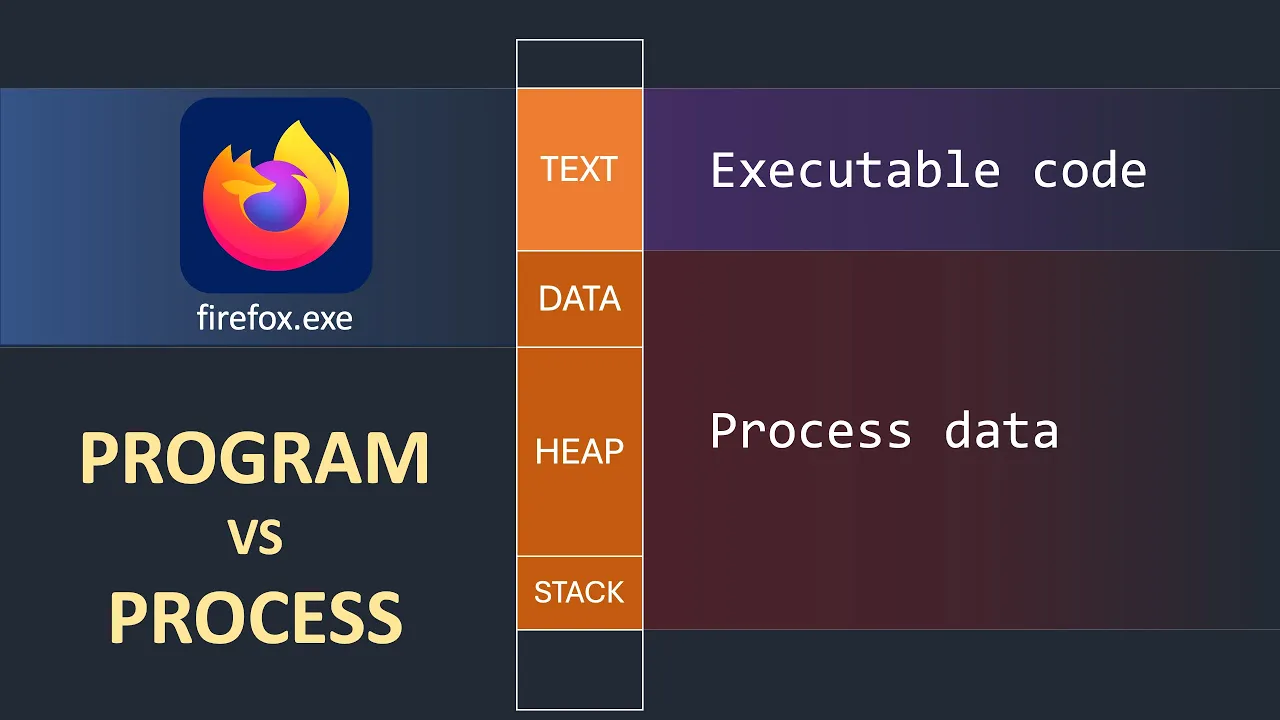This screenshot has width=1280, height=720.
Task: Click the Firefox logo icon
Action: tap(276, 194)
